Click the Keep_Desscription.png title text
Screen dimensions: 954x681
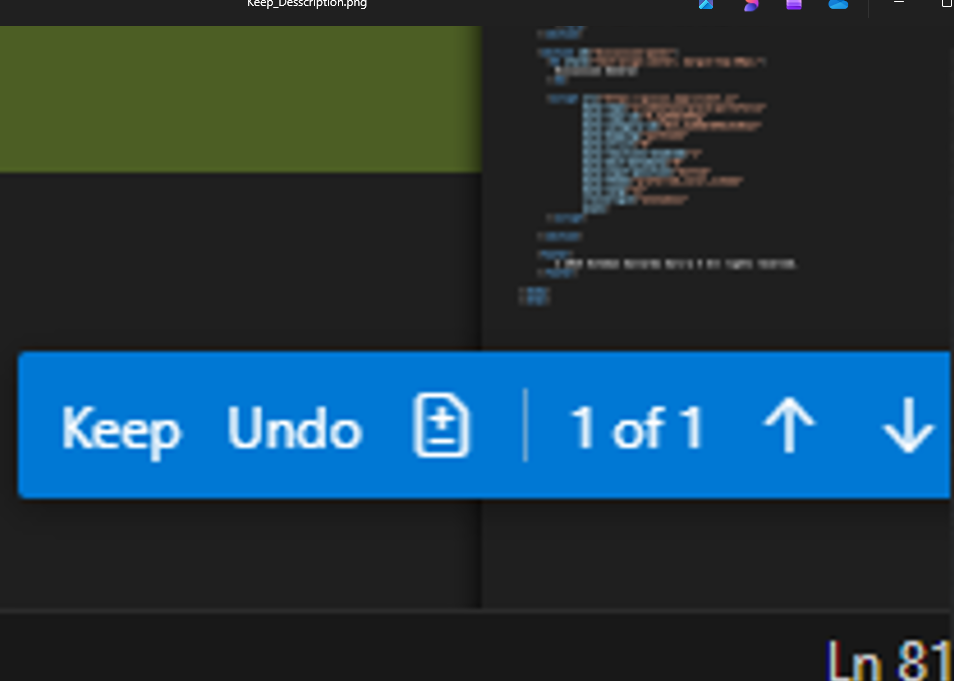point(307,4)
